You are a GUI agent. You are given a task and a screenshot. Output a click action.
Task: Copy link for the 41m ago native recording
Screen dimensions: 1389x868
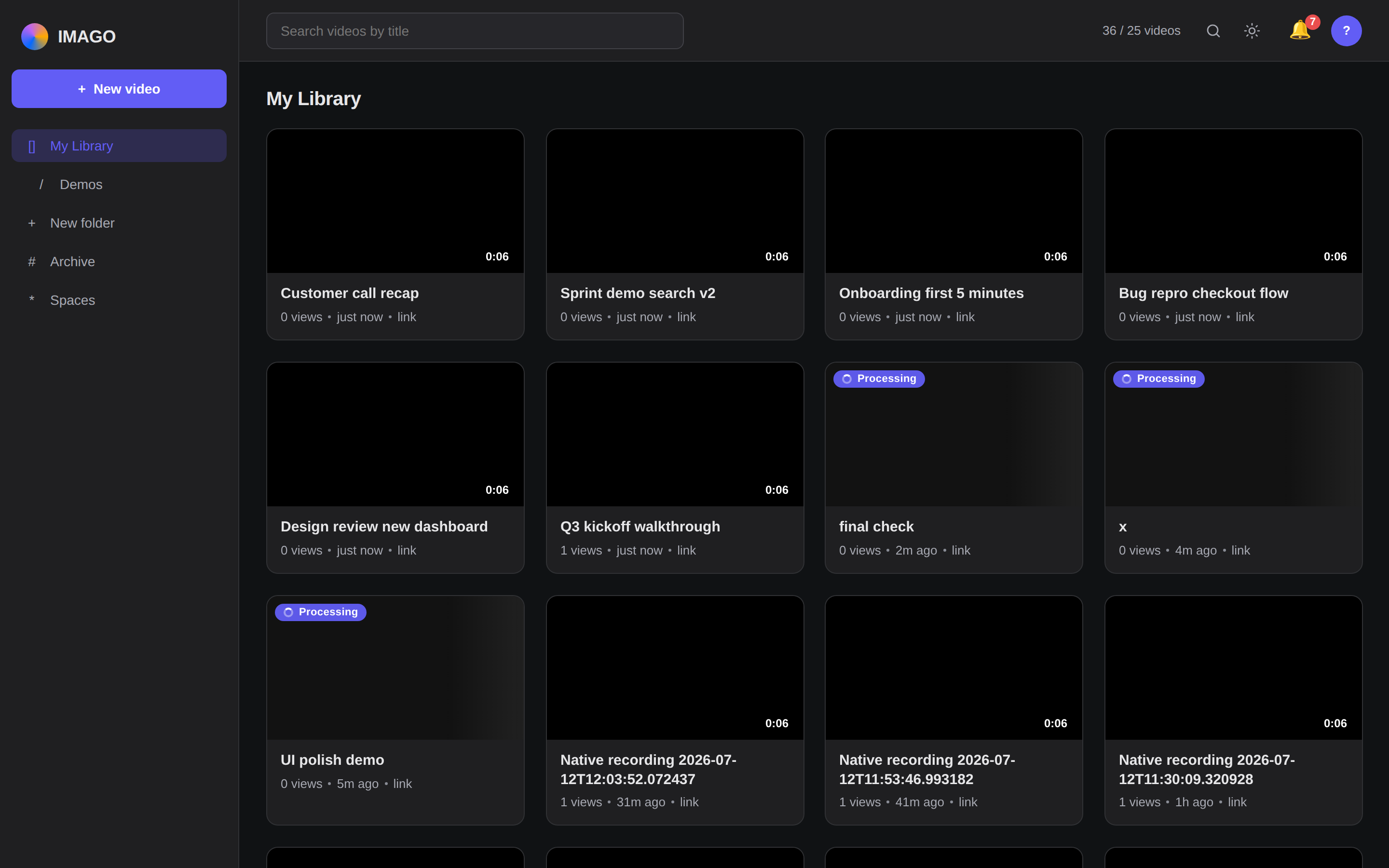click(x=967, y=802)
